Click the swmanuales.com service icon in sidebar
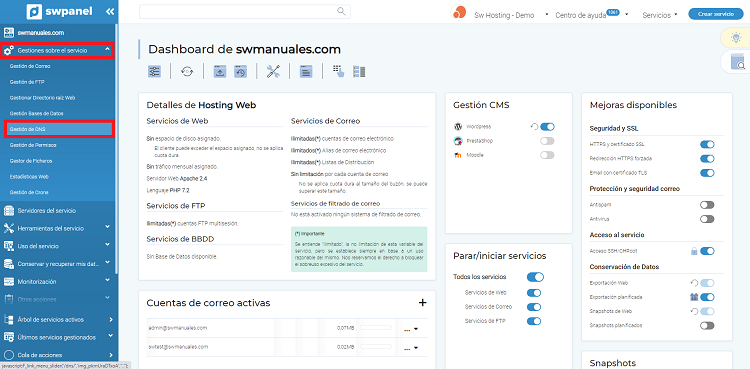 (9, 33)
